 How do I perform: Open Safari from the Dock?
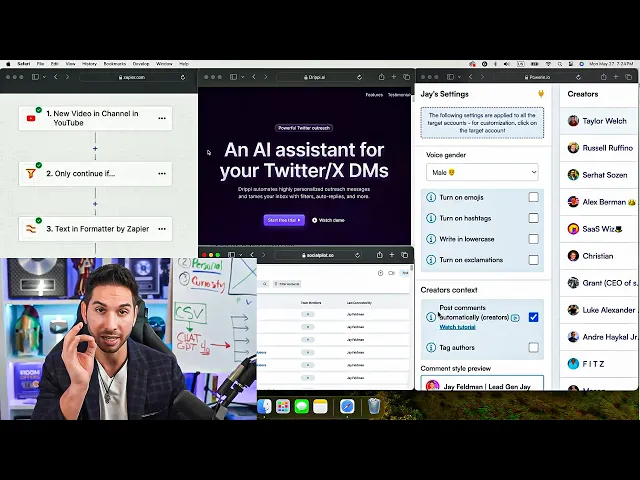[347, 406]
